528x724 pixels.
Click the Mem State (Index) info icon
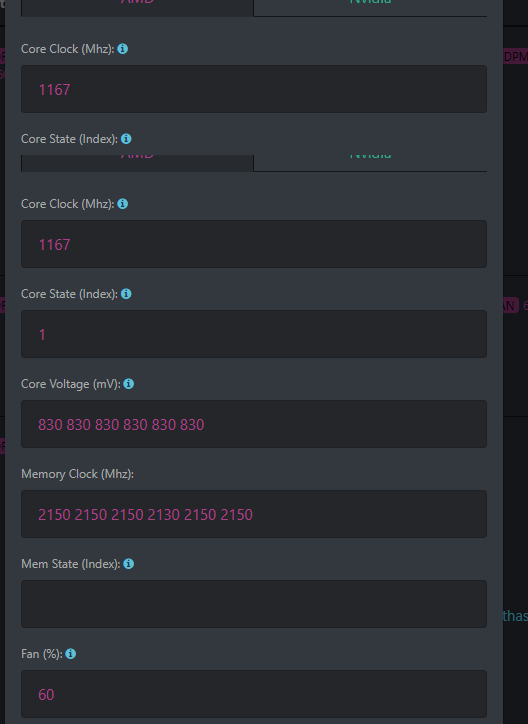(129, 564)
